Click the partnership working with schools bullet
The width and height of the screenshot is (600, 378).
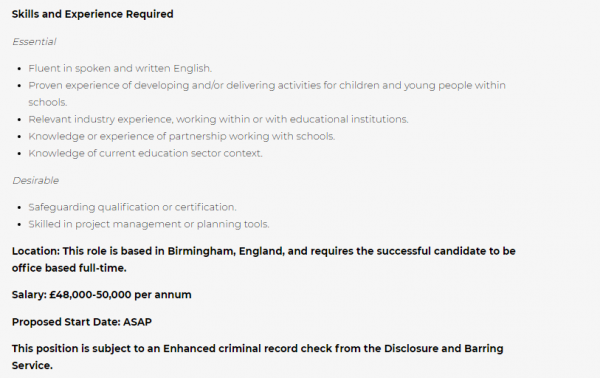pos(181,136)
